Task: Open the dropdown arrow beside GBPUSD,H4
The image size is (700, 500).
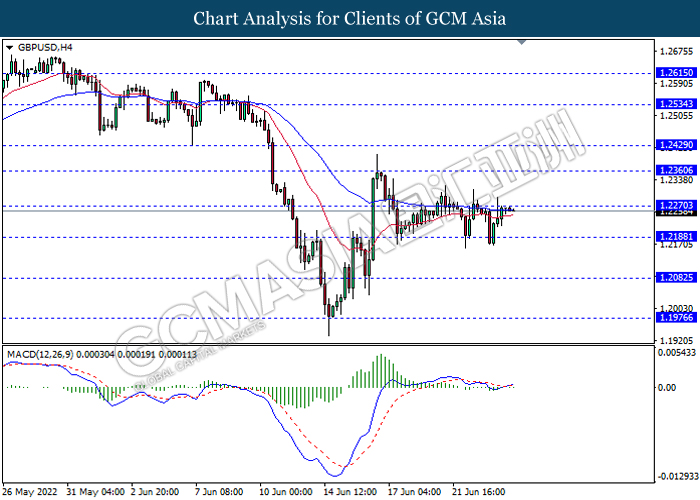Action: point(9,48)
